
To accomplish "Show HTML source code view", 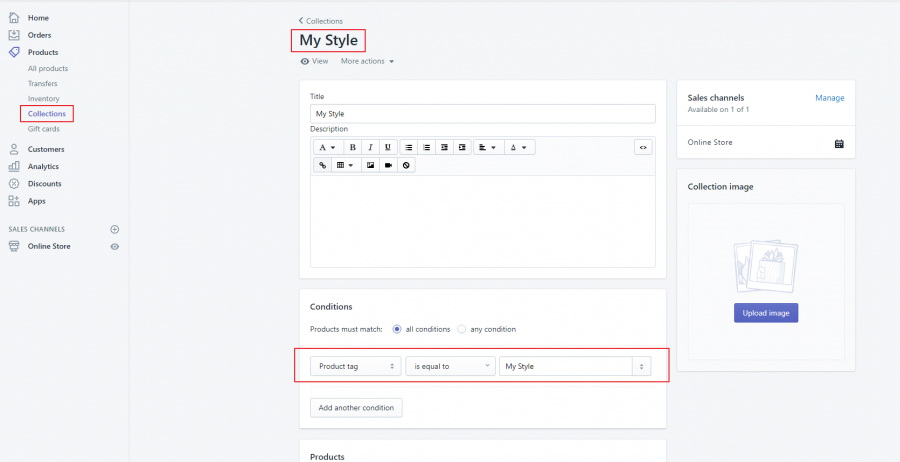I will click(x=643, y=147).
